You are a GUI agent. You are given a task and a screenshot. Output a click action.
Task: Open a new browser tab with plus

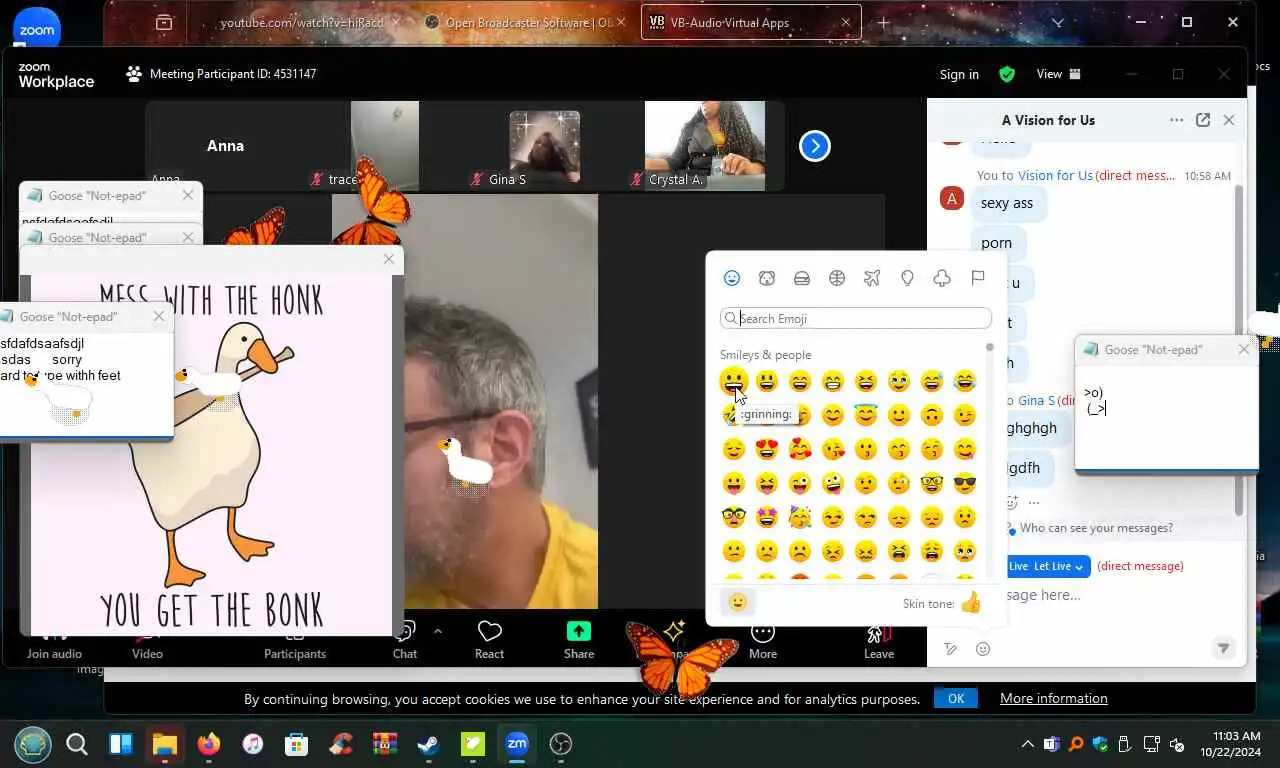883,22
